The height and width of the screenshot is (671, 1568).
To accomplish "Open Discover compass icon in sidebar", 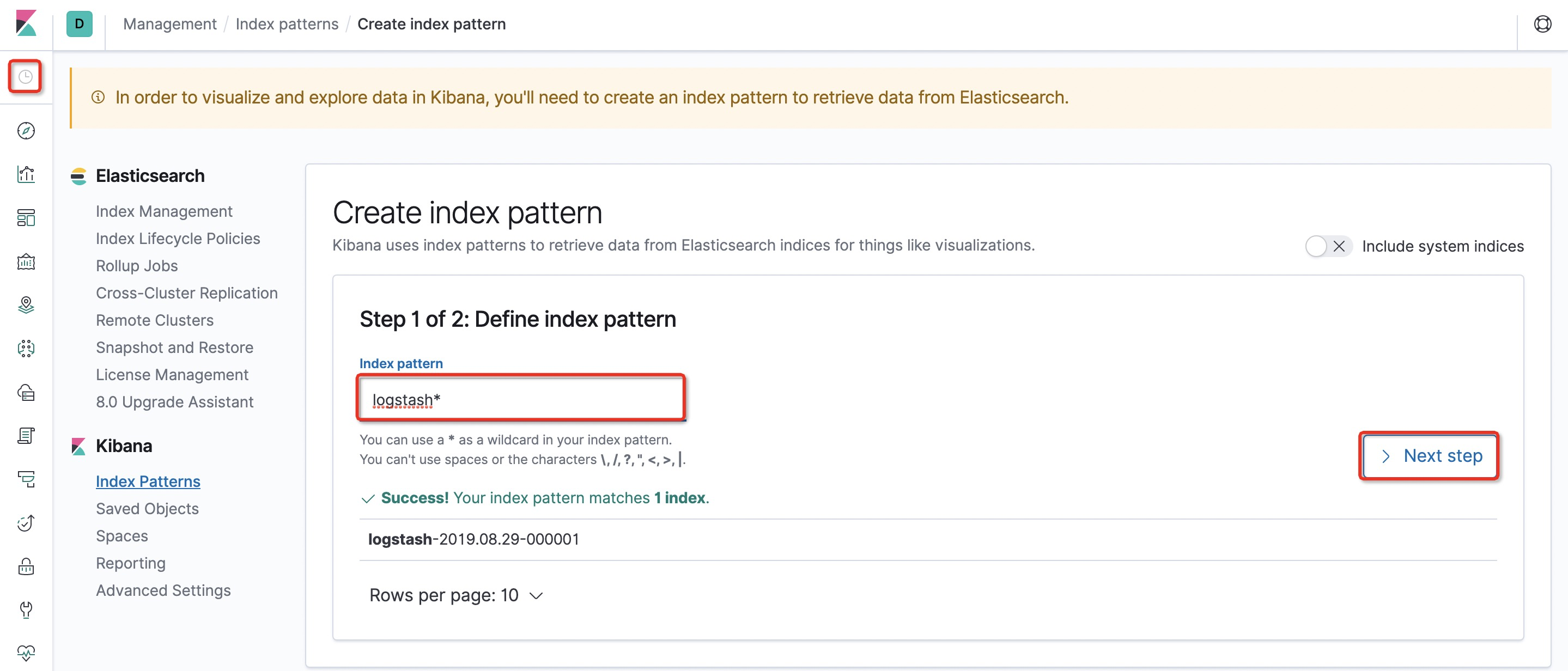I will (x=26, y=131).
